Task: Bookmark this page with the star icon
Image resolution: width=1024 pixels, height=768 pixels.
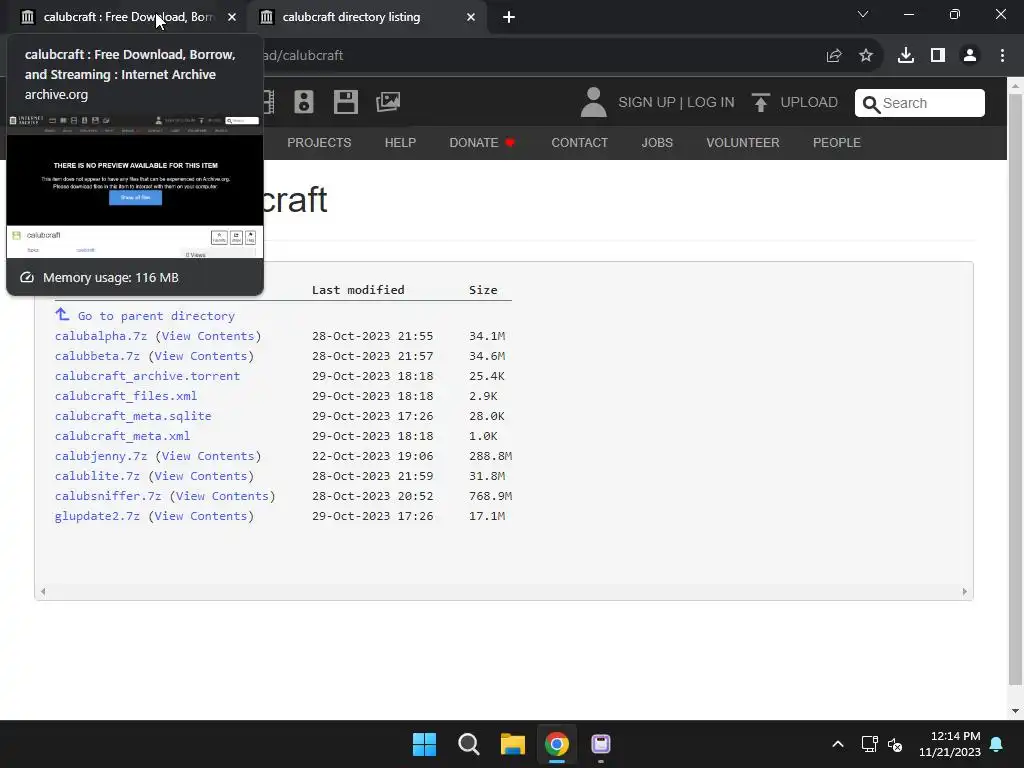Action: (866, 56)
